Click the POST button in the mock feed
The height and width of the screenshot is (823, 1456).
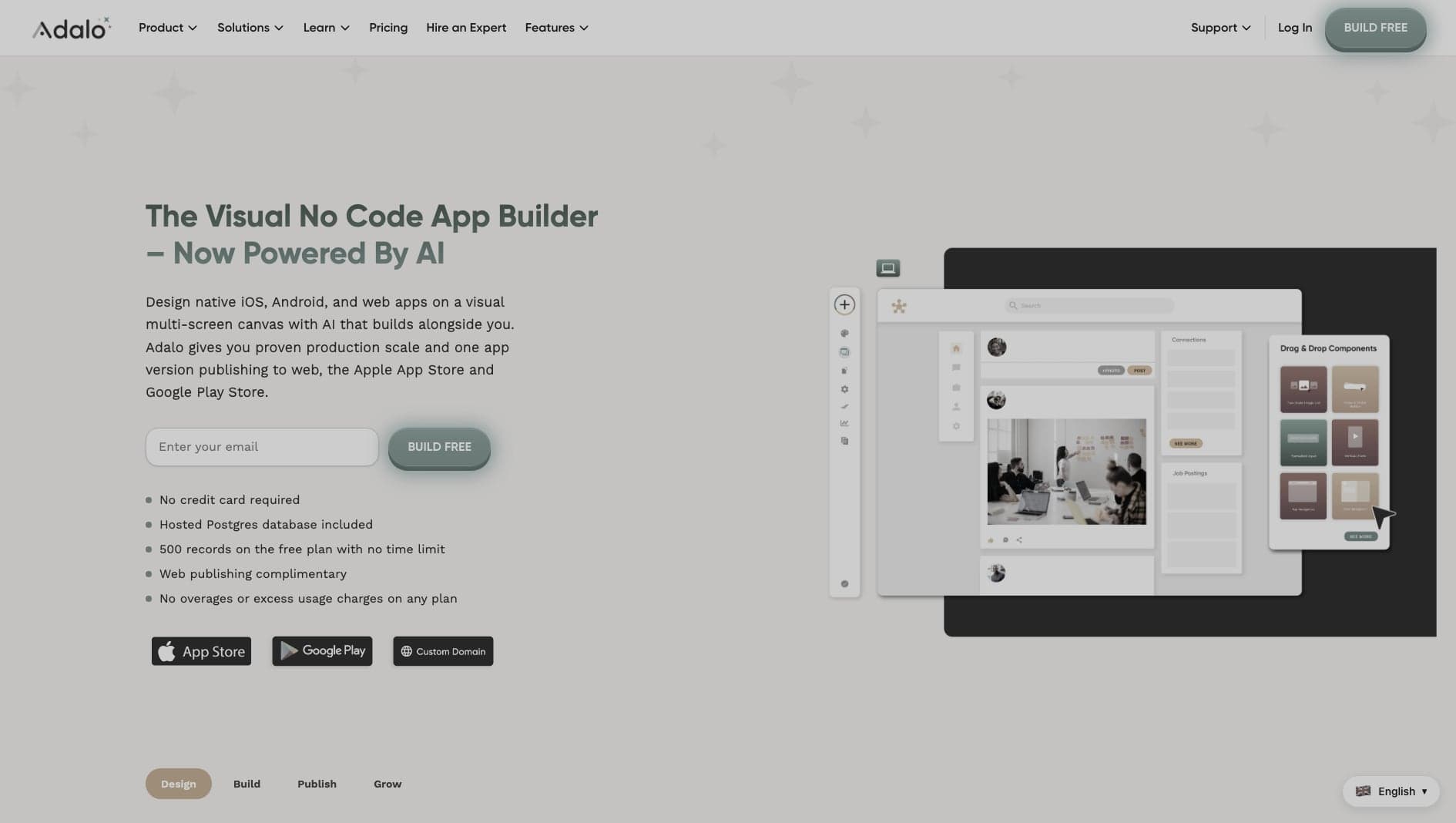tap(1139, 371)
